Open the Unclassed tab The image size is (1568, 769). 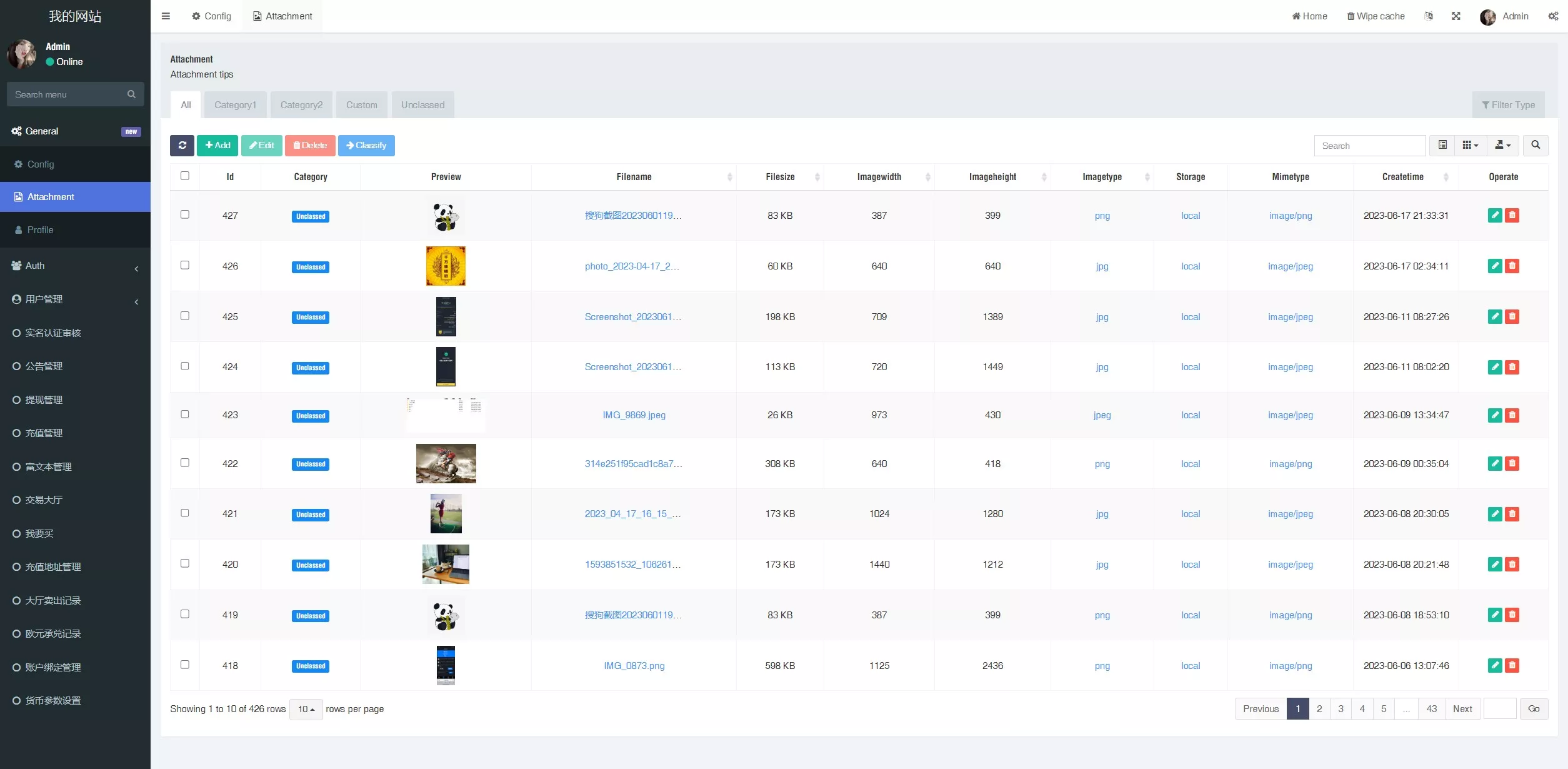click(422, 105)
